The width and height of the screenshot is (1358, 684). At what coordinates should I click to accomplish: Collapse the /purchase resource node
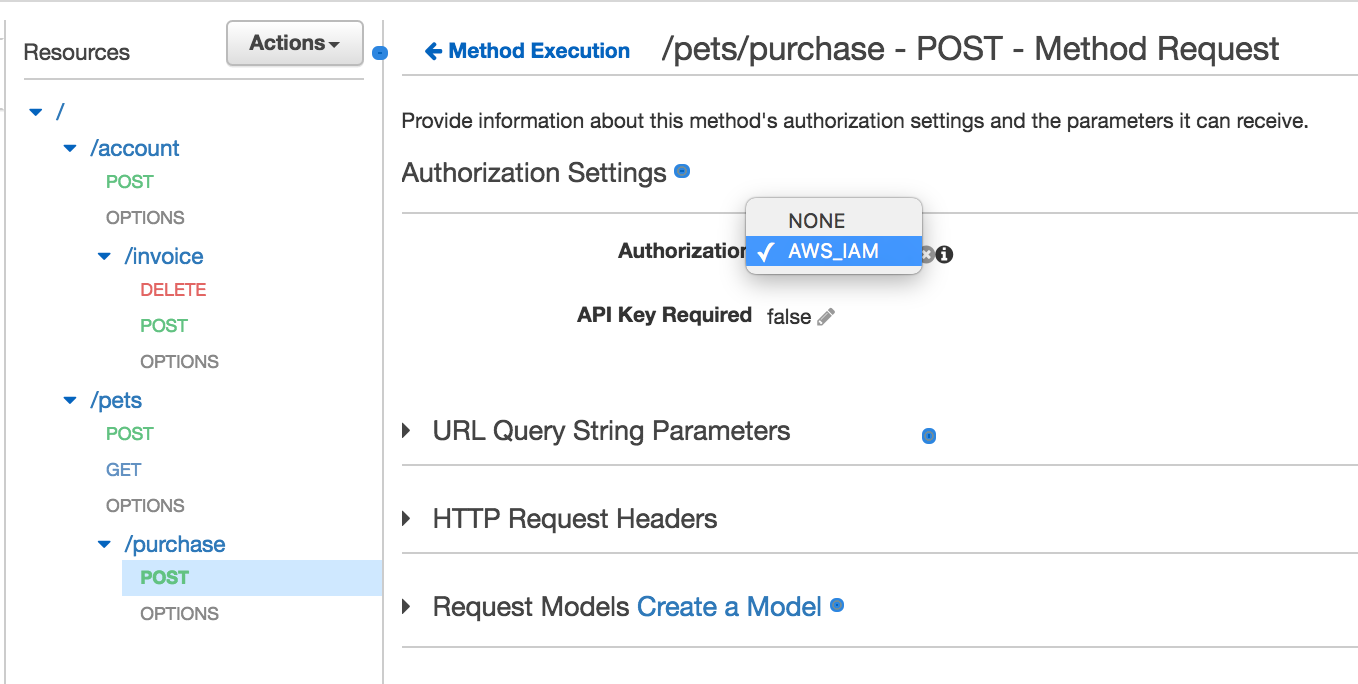[104, 545]
